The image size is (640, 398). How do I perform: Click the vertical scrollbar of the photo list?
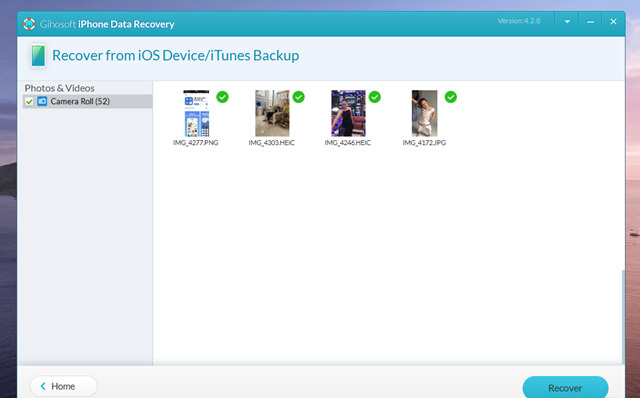pos(623,316)
